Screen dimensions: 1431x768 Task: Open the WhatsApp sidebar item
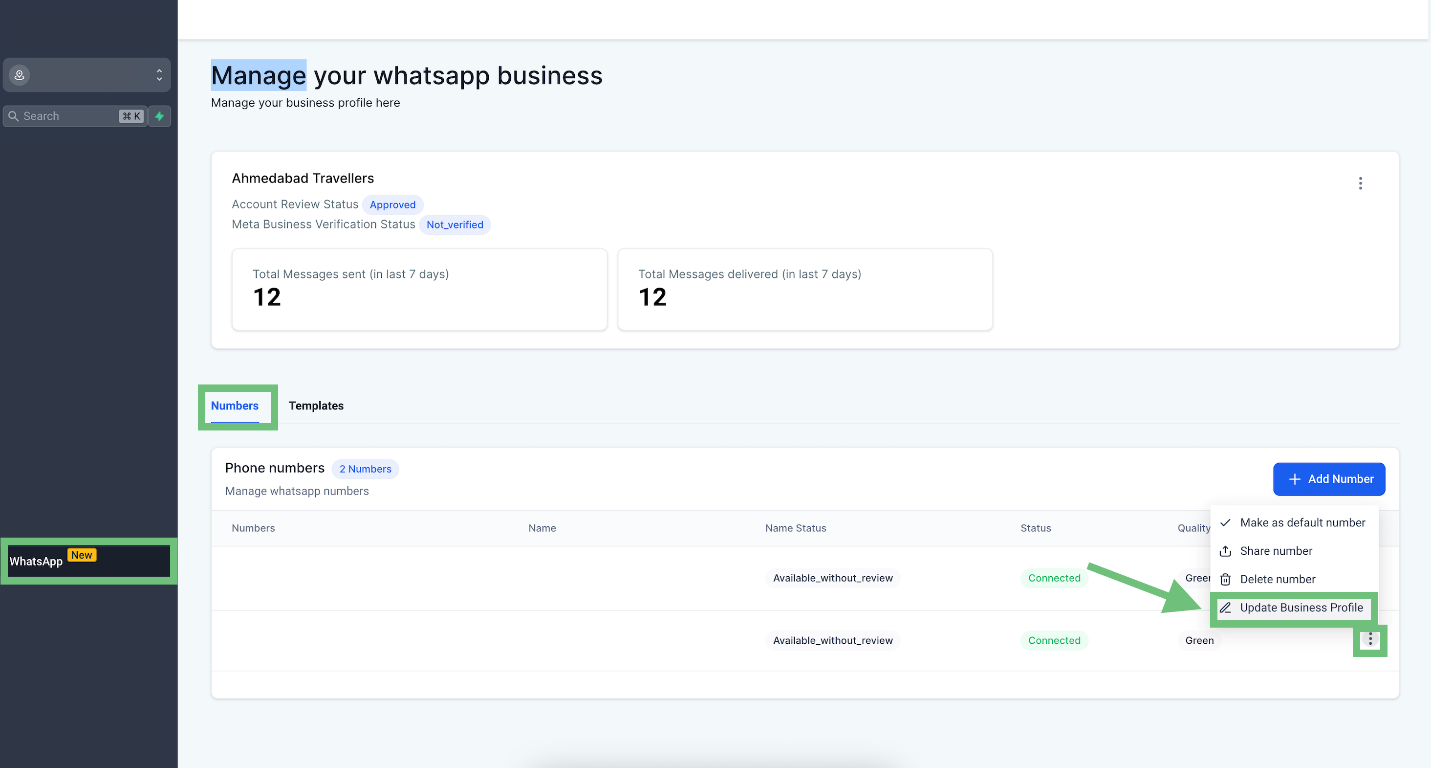(89, 561)
